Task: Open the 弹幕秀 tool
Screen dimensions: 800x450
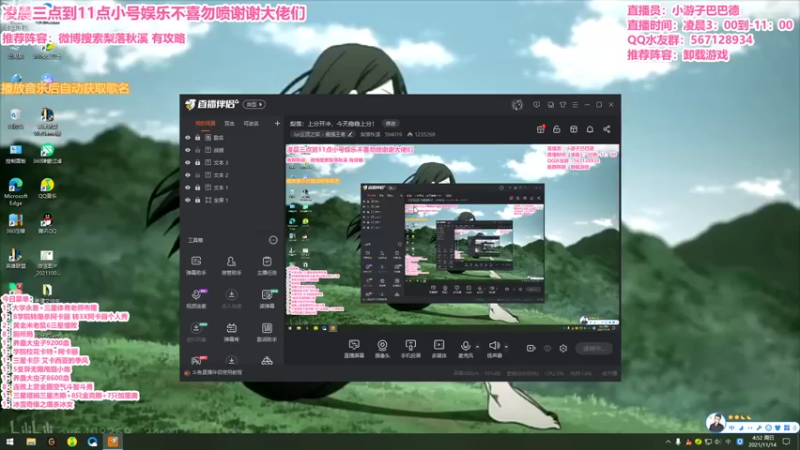Action: [x=231, y=332]
